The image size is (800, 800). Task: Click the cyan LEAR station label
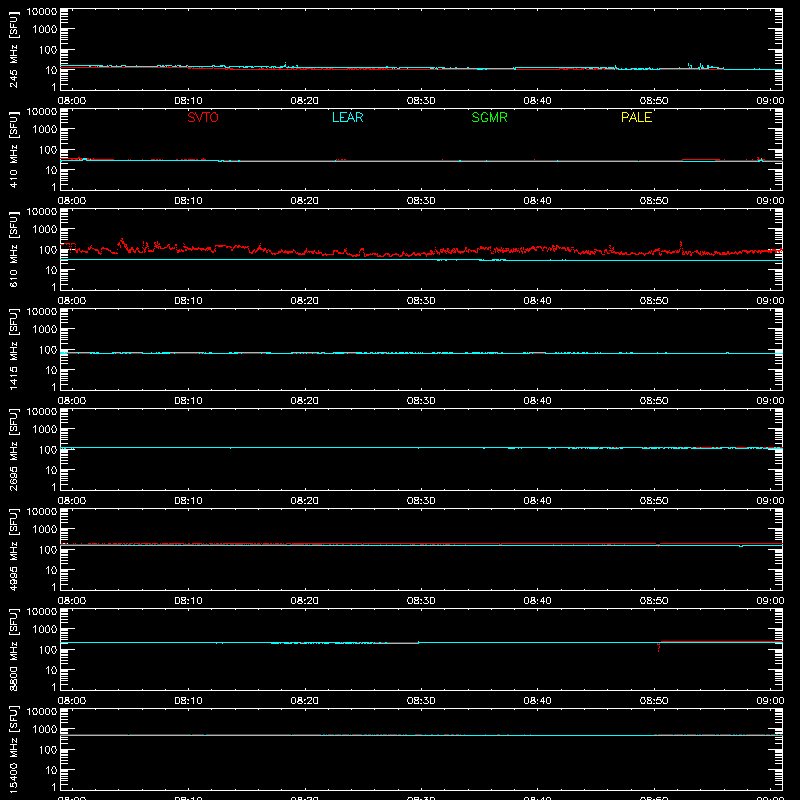pos(347,117)
